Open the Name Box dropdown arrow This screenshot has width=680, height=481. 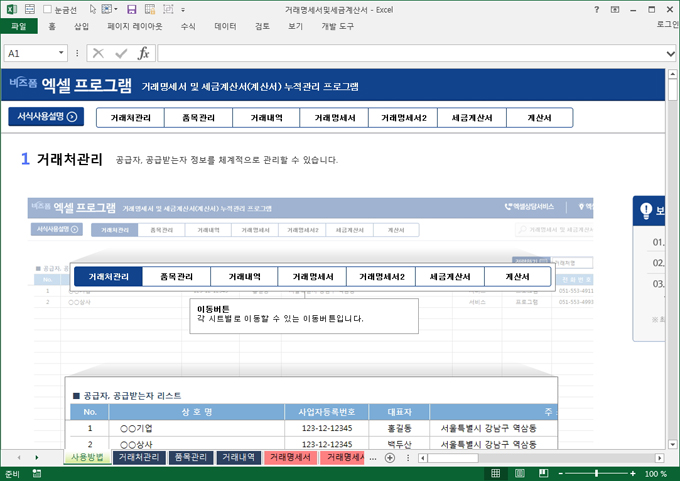coord(61,53)
